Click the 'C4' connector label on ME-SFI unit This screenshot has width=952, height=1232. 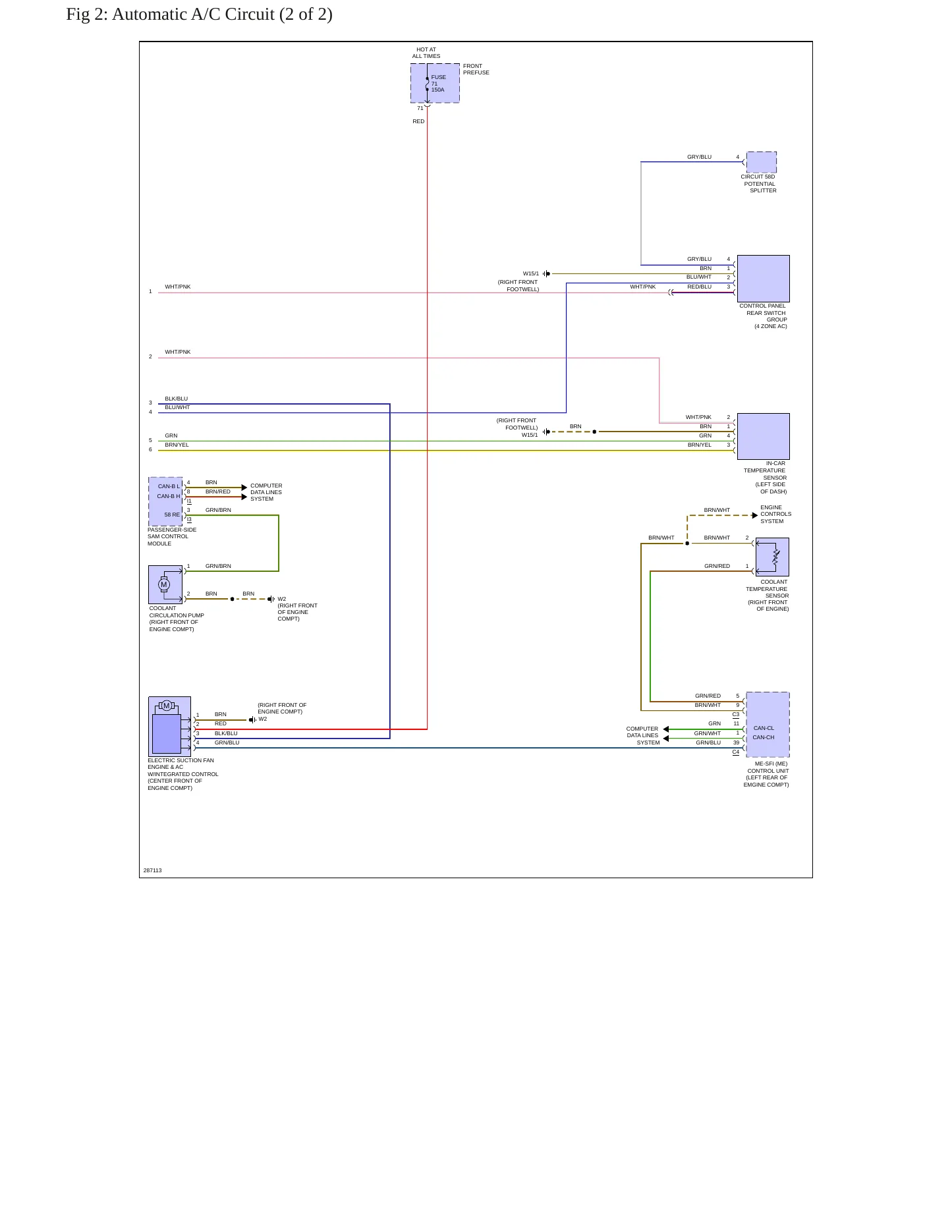coord(736,752)
